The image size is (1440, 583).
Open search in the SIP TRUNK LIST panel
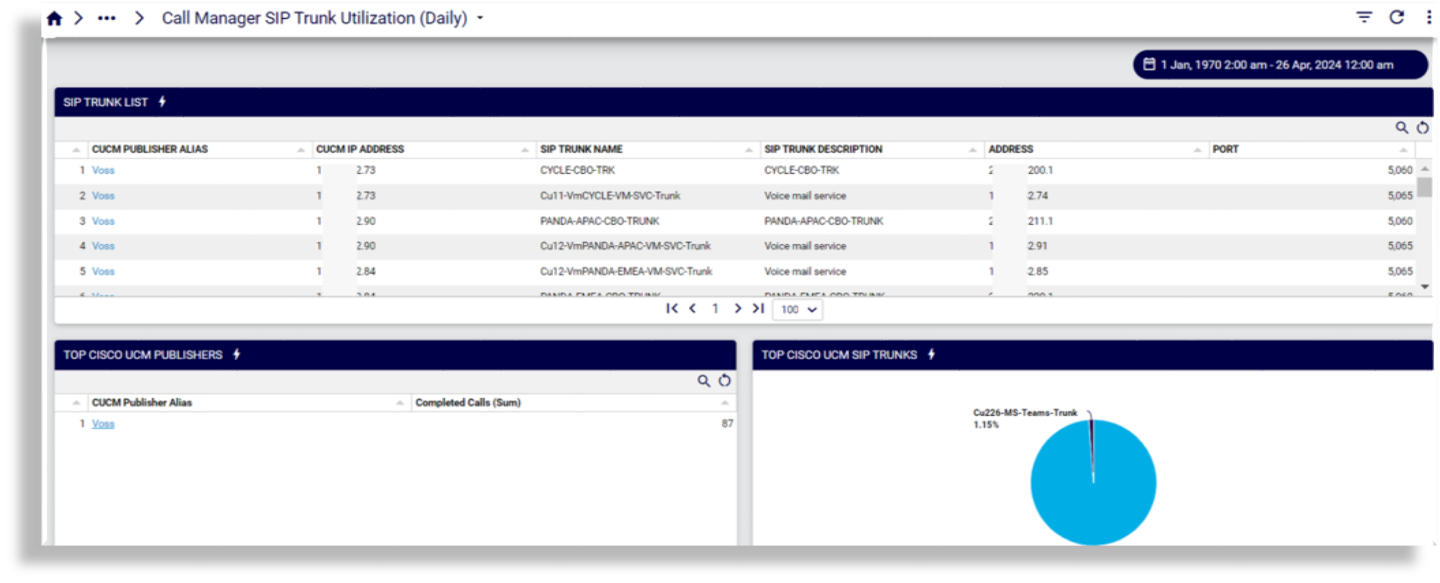coord(1401,128)
